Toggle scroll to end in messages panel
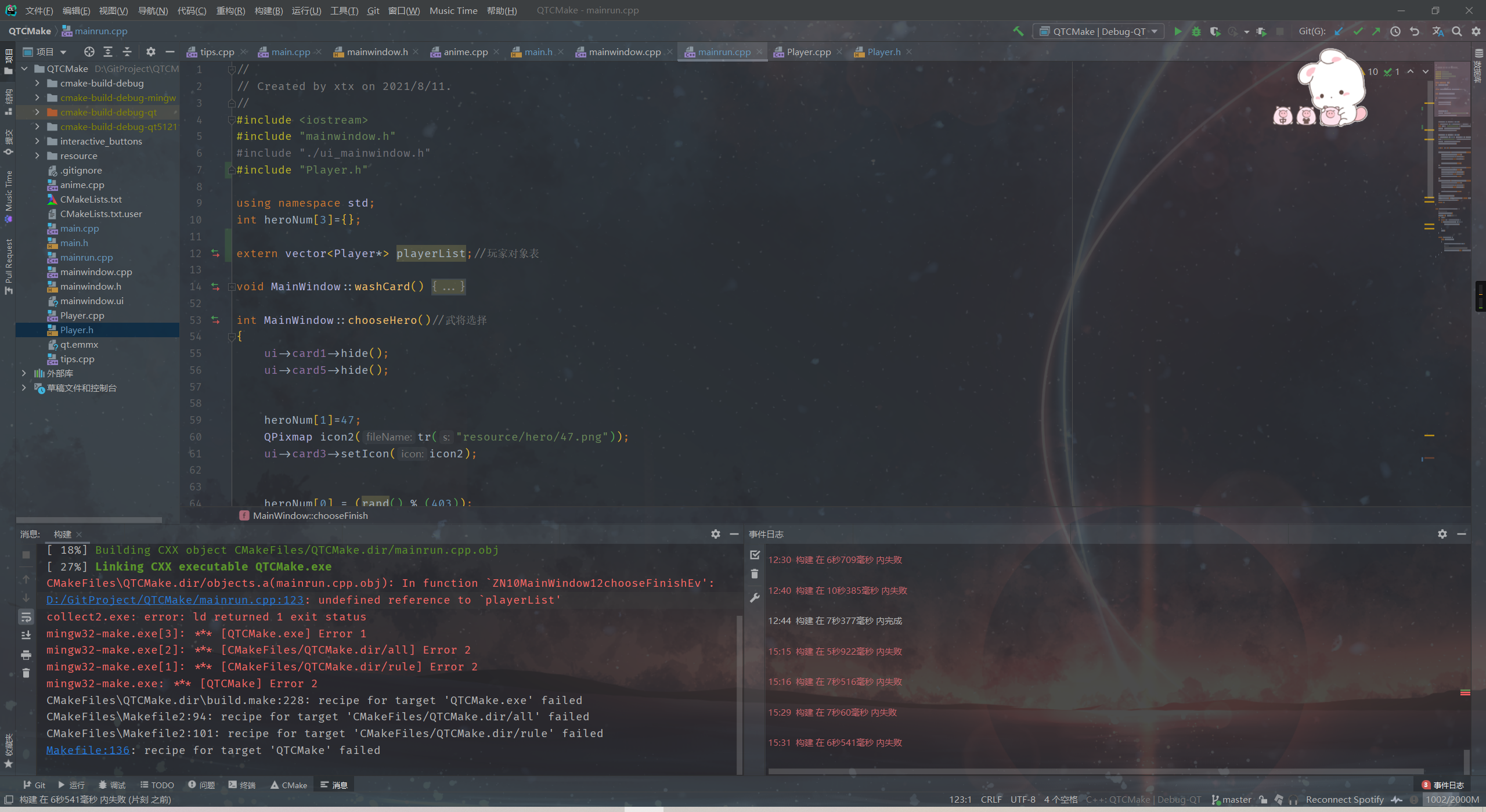The width and height of the screenshot is (1486, 812). point(26,636)
